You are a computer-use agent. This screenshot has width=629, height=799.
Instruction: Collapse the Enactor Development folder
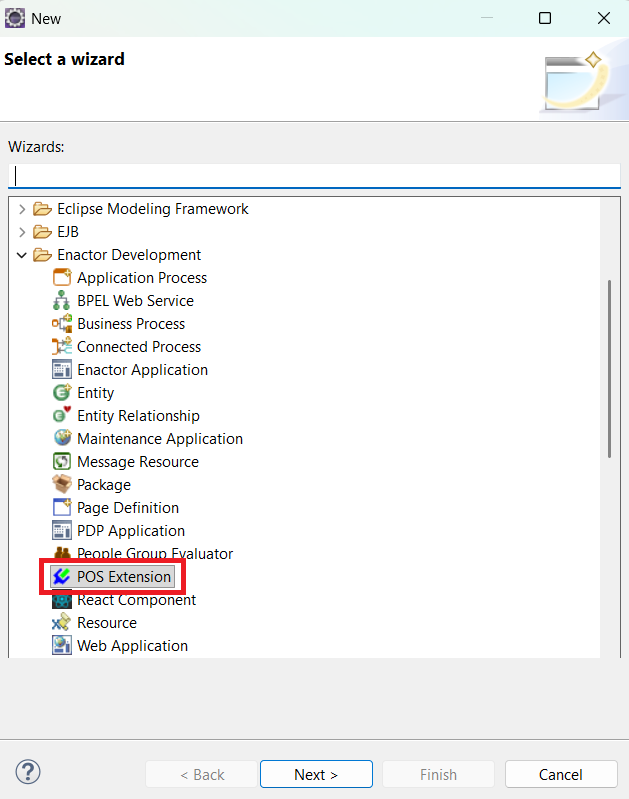pyautogui.click(x=22, y=255)
